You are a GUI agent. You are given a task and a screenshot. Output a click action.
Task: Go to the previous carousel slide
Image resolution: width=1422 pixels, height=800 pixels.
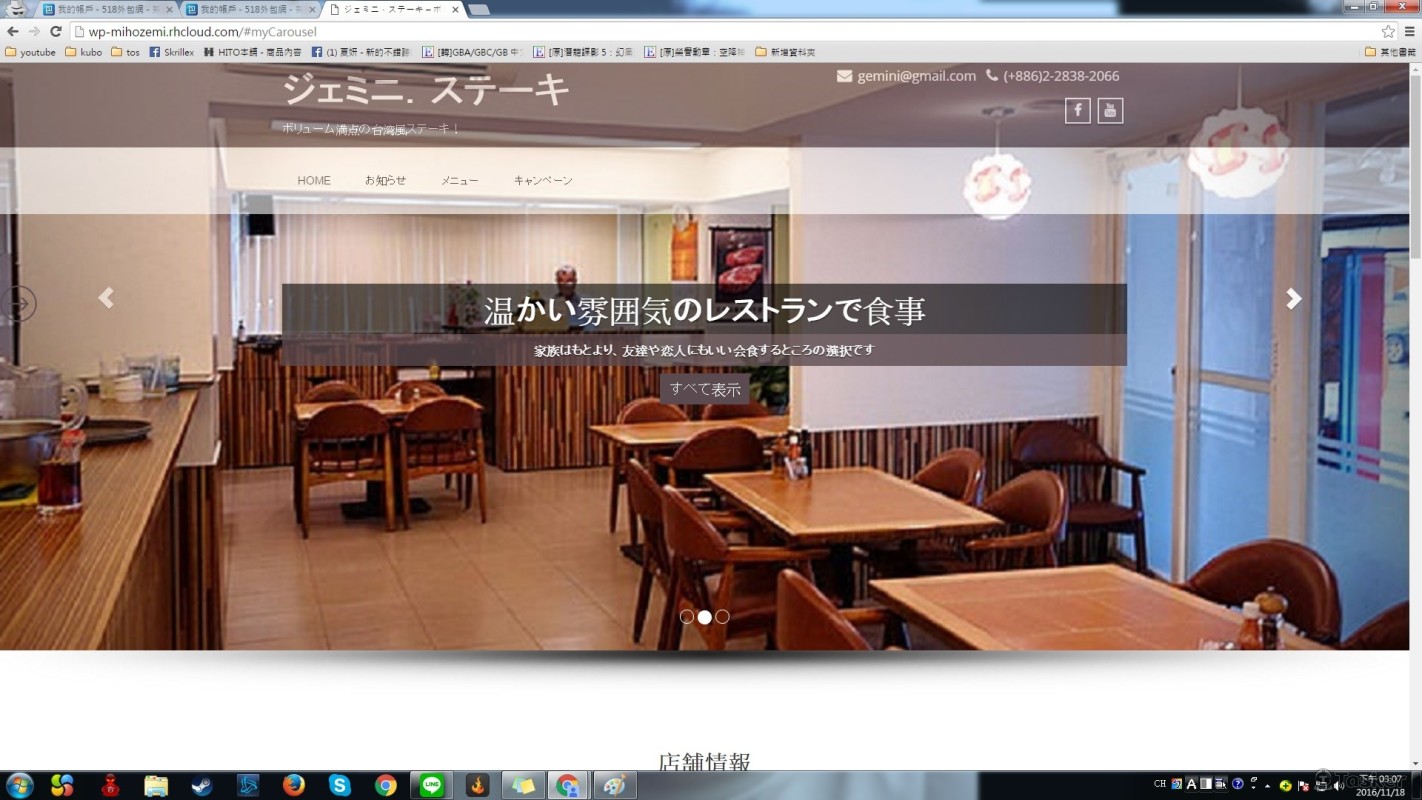(106, 298)
